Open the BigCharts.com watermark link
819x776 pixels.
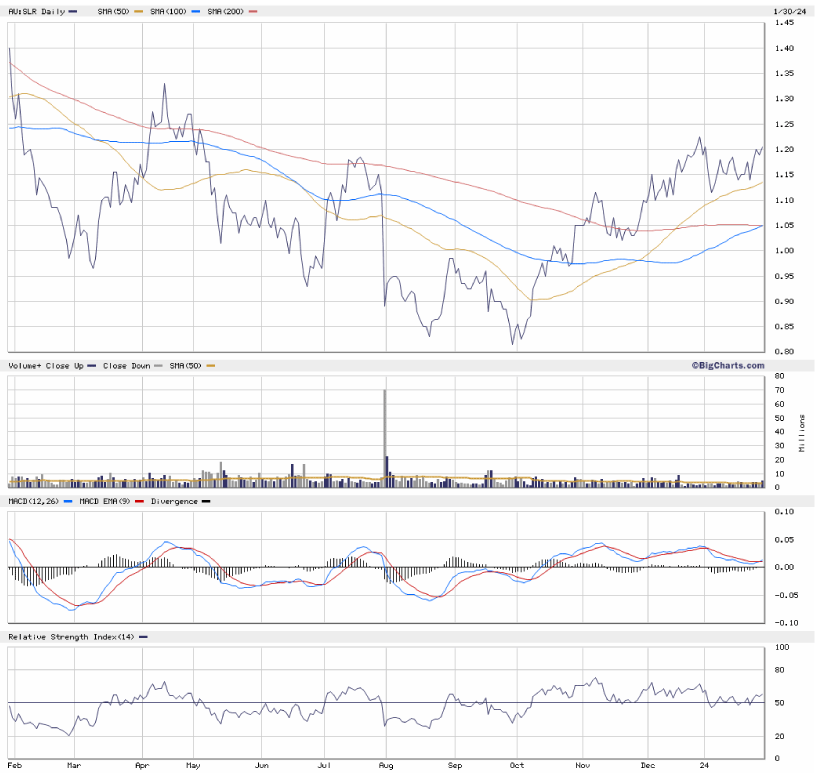click(727, 365)
